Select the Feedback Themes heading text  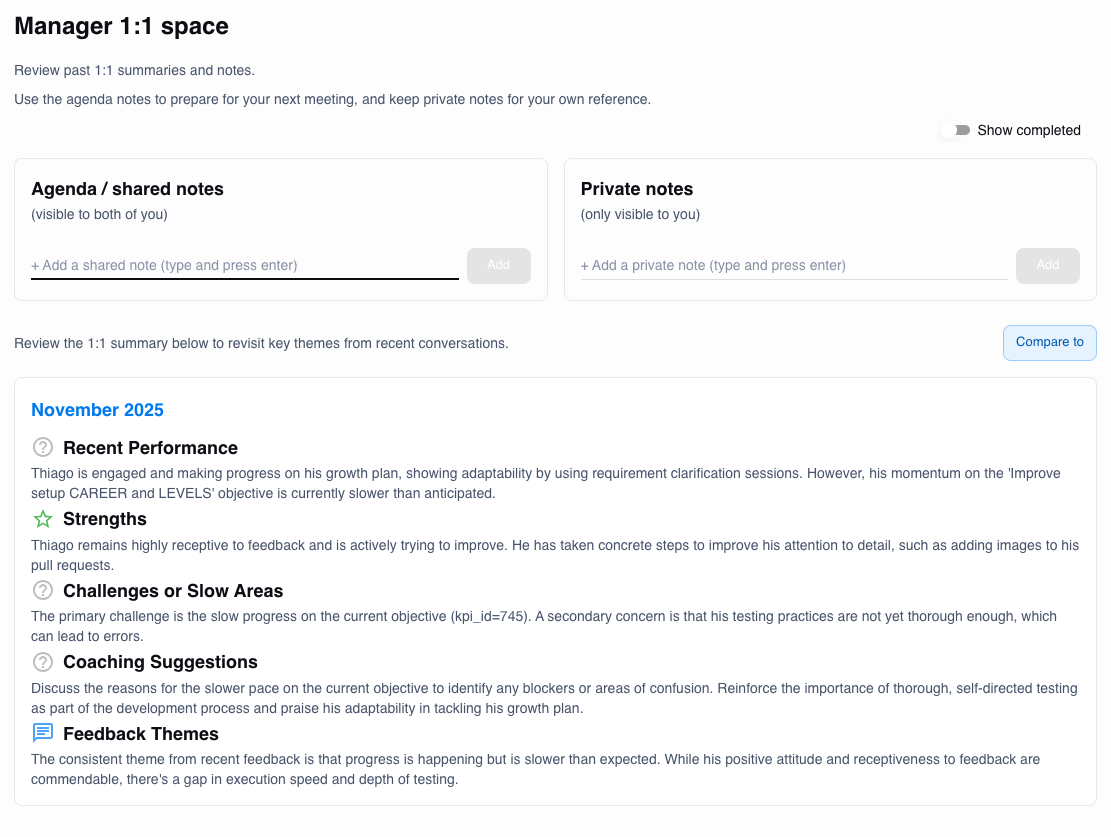click(141, 733)
